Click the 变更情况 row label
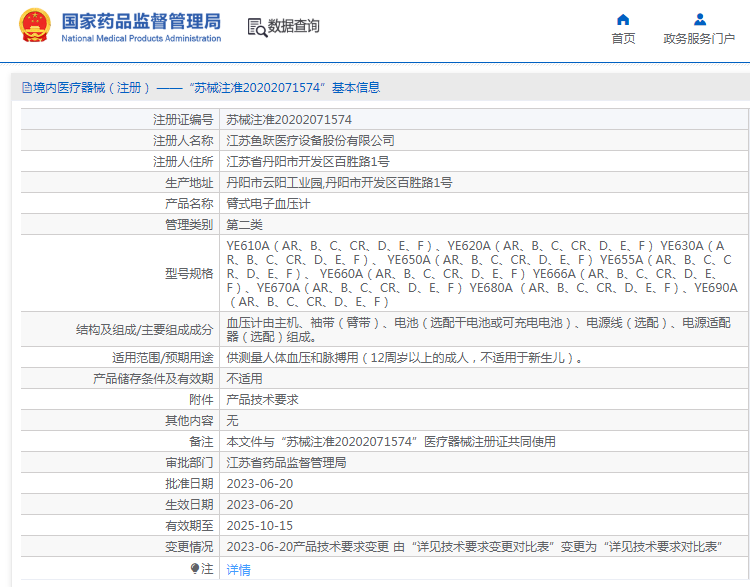Viewport: 750px width, 587px height. pos(189,547)
